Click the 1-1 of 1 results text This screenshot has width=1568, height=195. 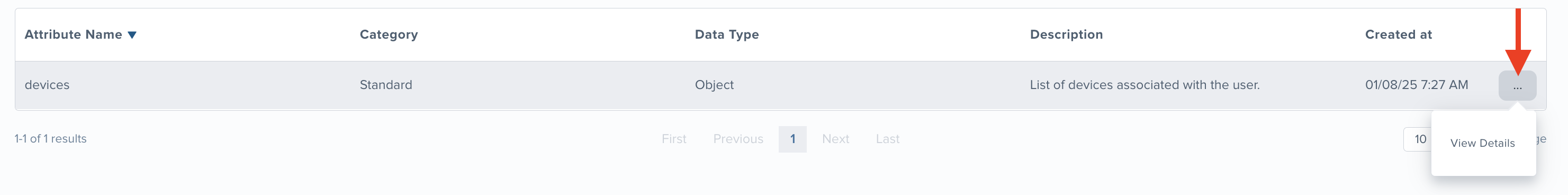[50, 139]
